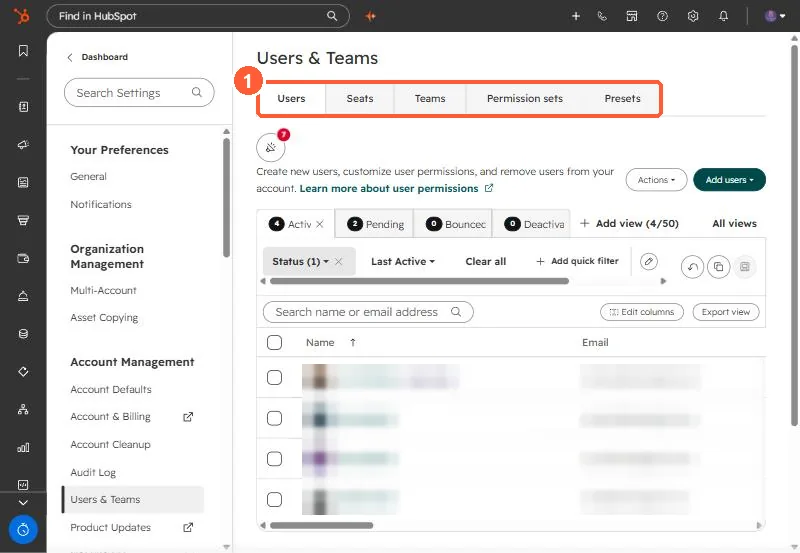Open the sales store icon in sidebar
The image size is (800, 553).
coord(23,220)
